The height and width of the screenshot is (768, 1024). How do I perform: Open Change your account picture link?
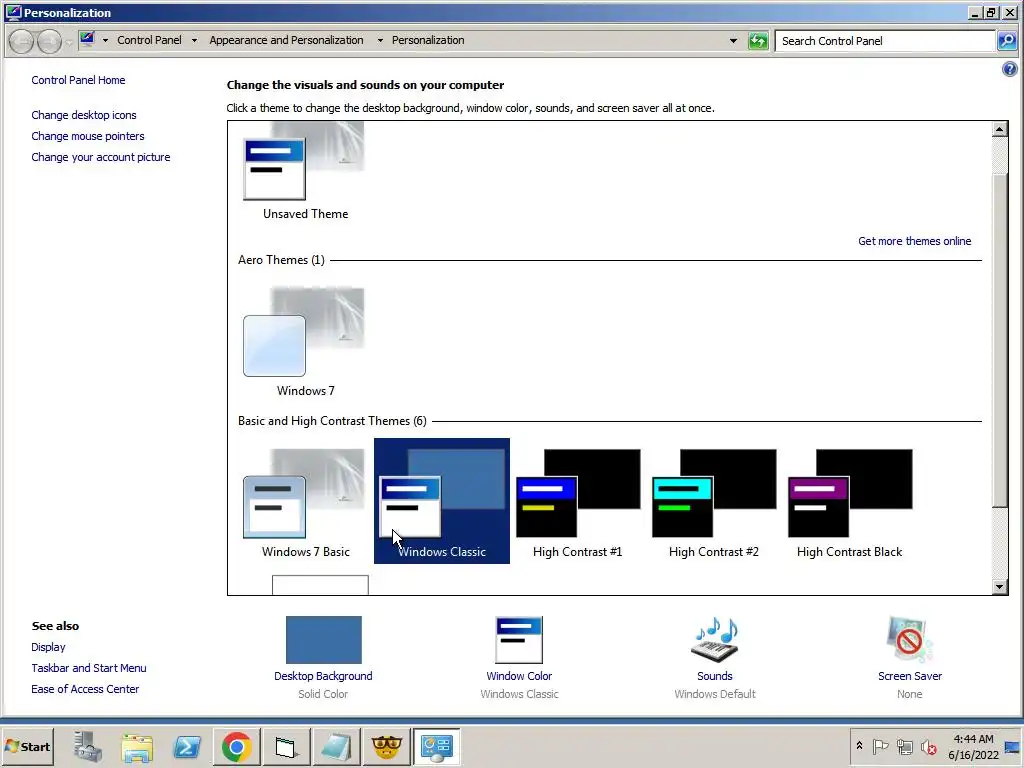pyautogui.click(x=101, y=157)
